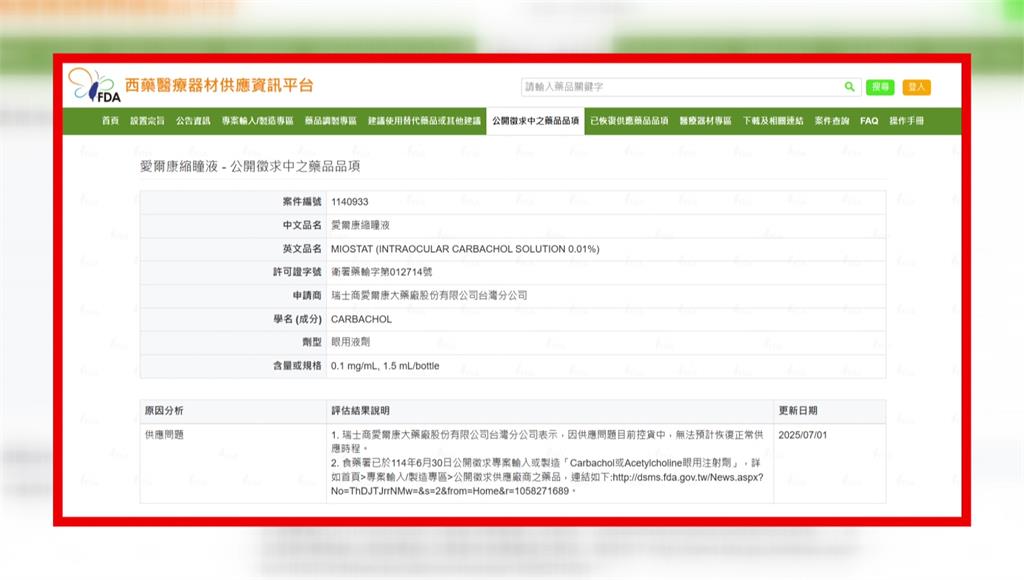Click the orange 登入 login button
The image size is (1024, 580).
[916, 87]
